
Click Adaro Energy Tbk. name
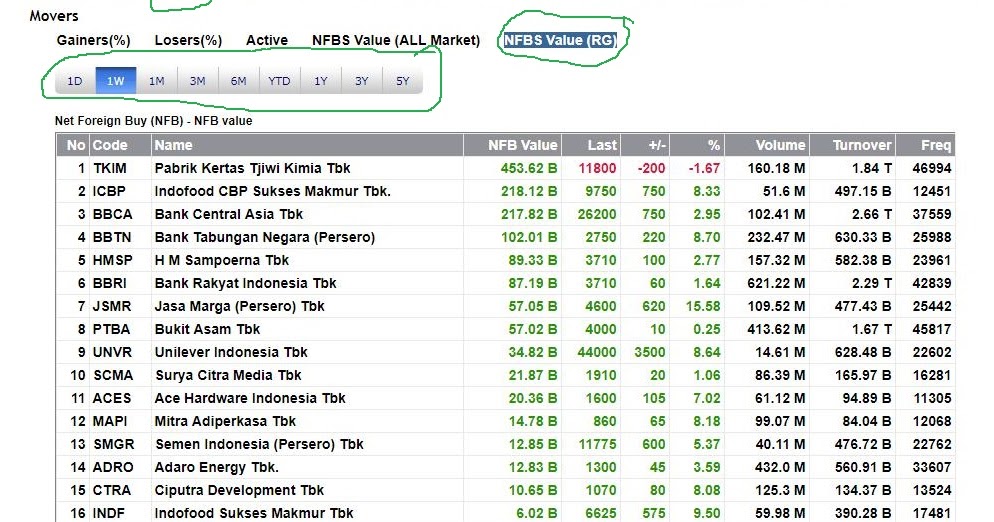coord(217,467)
